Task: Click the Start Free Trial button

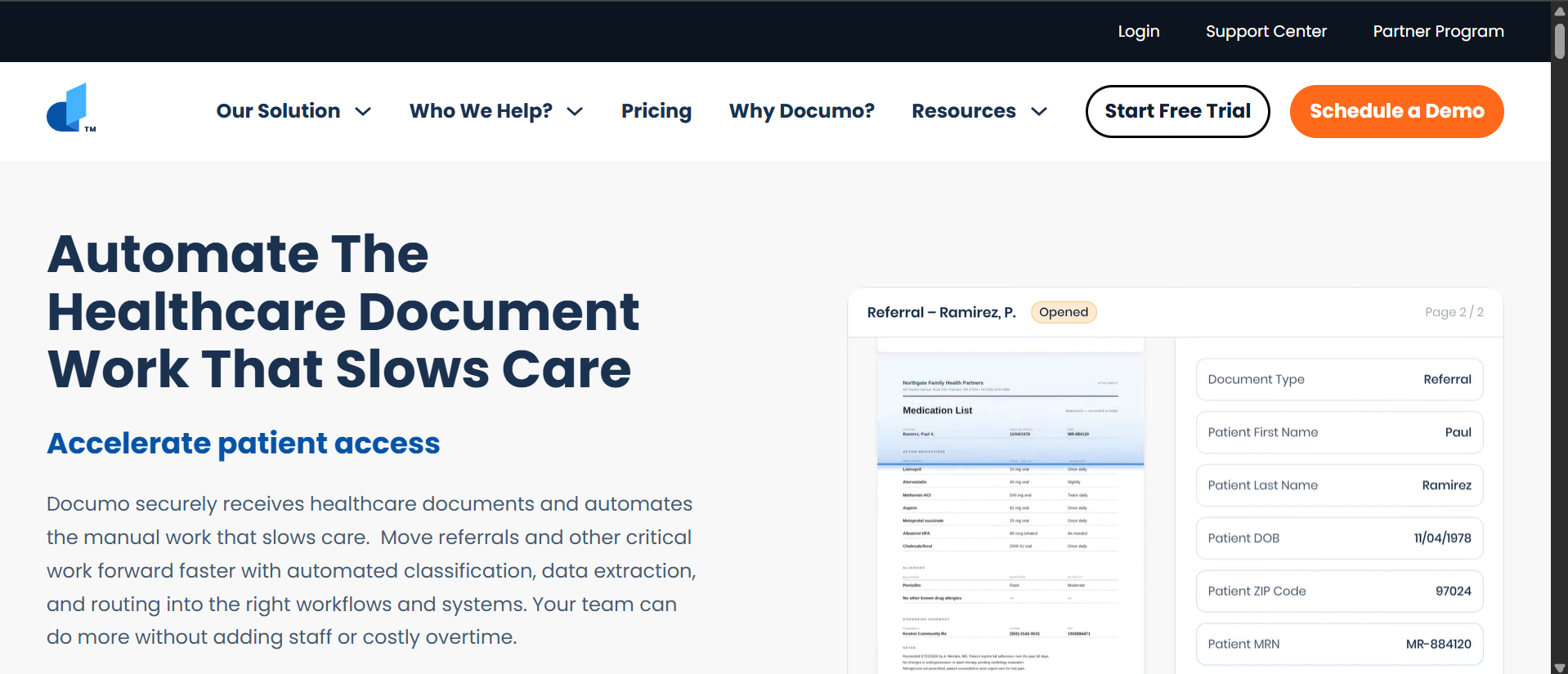Action: (x=1177, y=111)
